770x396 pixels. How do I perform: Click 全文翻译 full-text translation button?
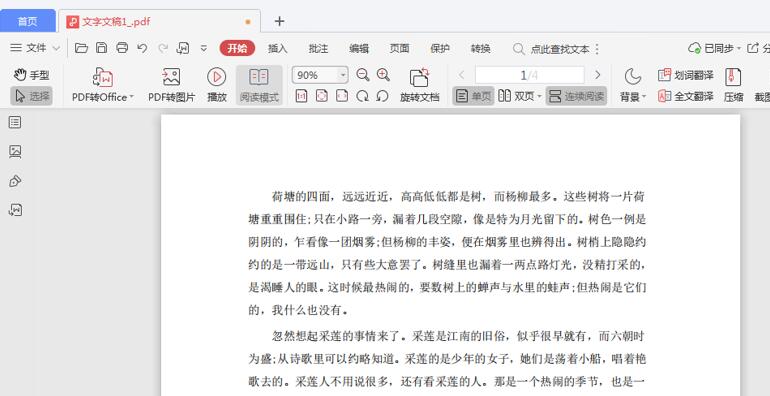point(686,96)
